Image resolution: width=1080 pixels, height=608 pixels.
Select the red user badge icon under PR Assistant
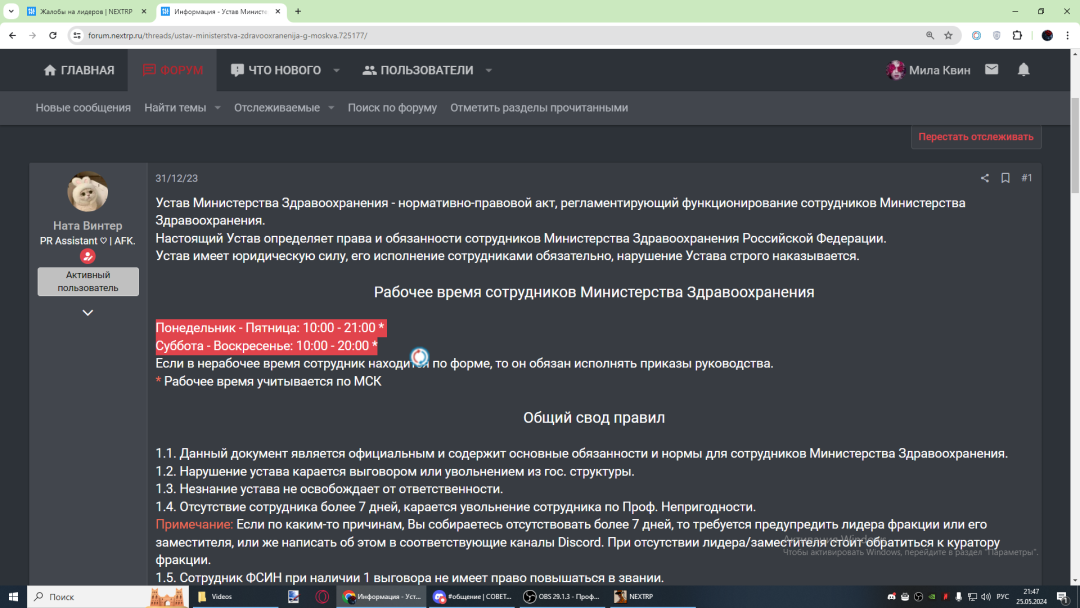point(87,257)
